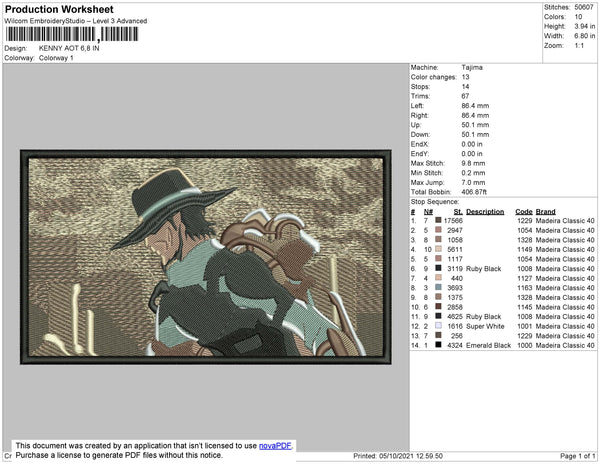Click the Stops value '14'
Image resolution: width=600 pixels, height=464 pixels.
[465, 86]
